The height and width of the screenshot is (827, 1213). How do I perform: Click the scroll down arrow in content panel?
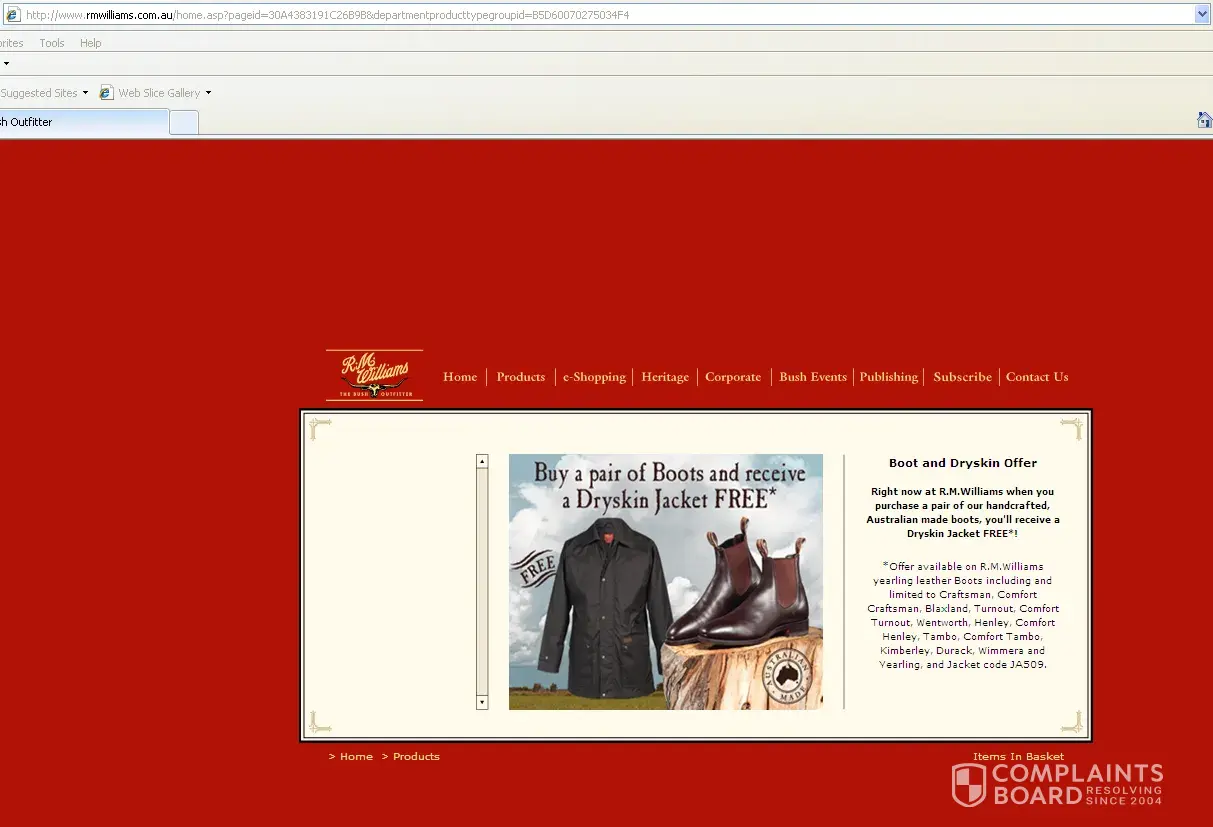pyautogui.click(x=482, y=702)
